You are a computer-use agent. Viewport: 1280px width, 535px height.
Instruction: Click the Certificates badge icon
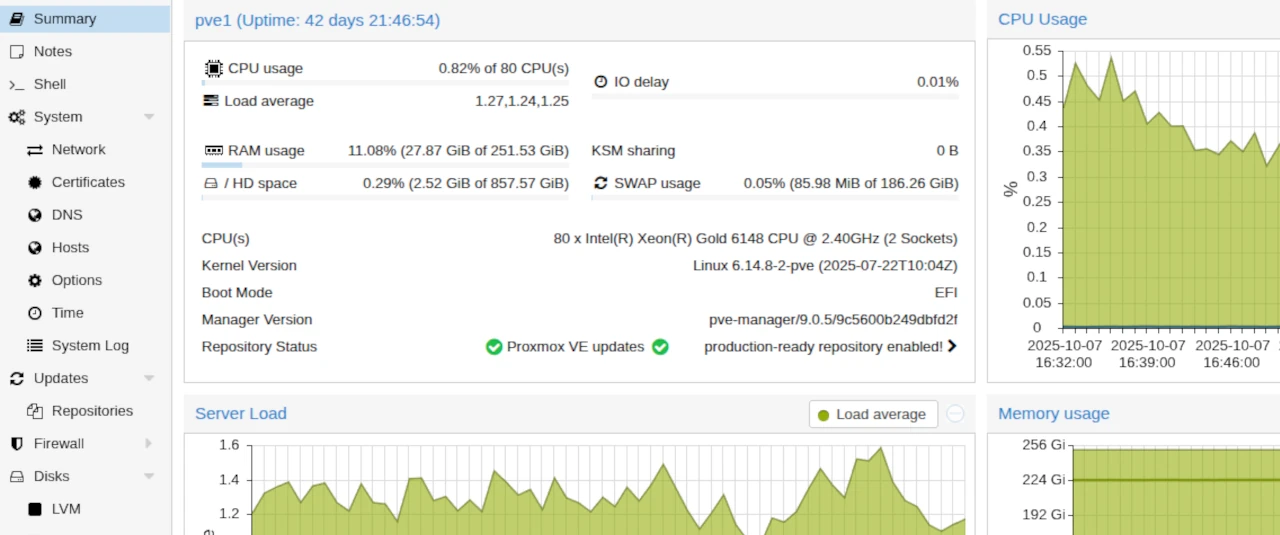point(35,183)
